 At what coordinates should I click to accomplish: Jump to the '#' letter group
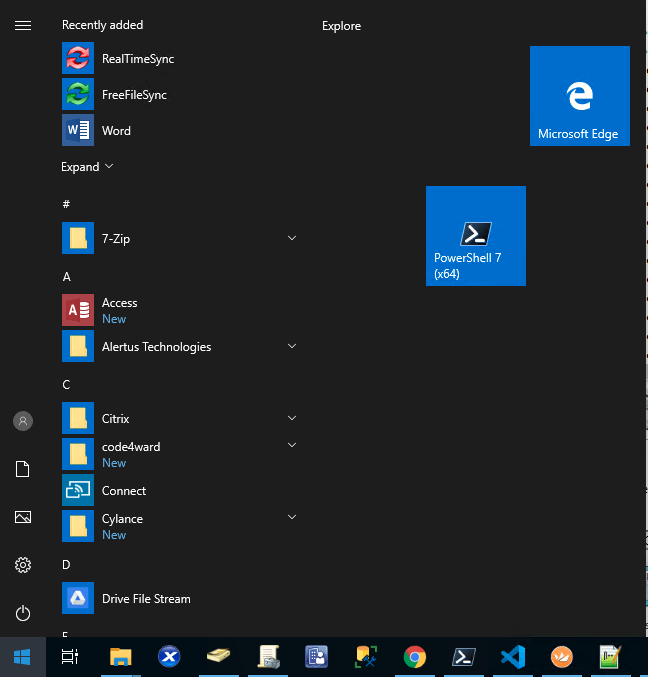pyautogui.click(x=66, y=204)
